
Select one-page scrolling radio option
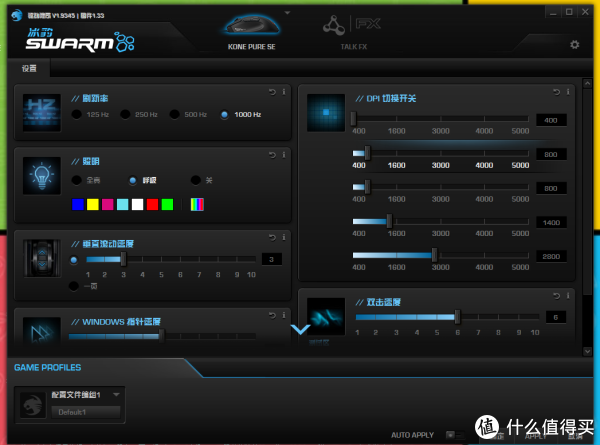click(x=74, y=286)
